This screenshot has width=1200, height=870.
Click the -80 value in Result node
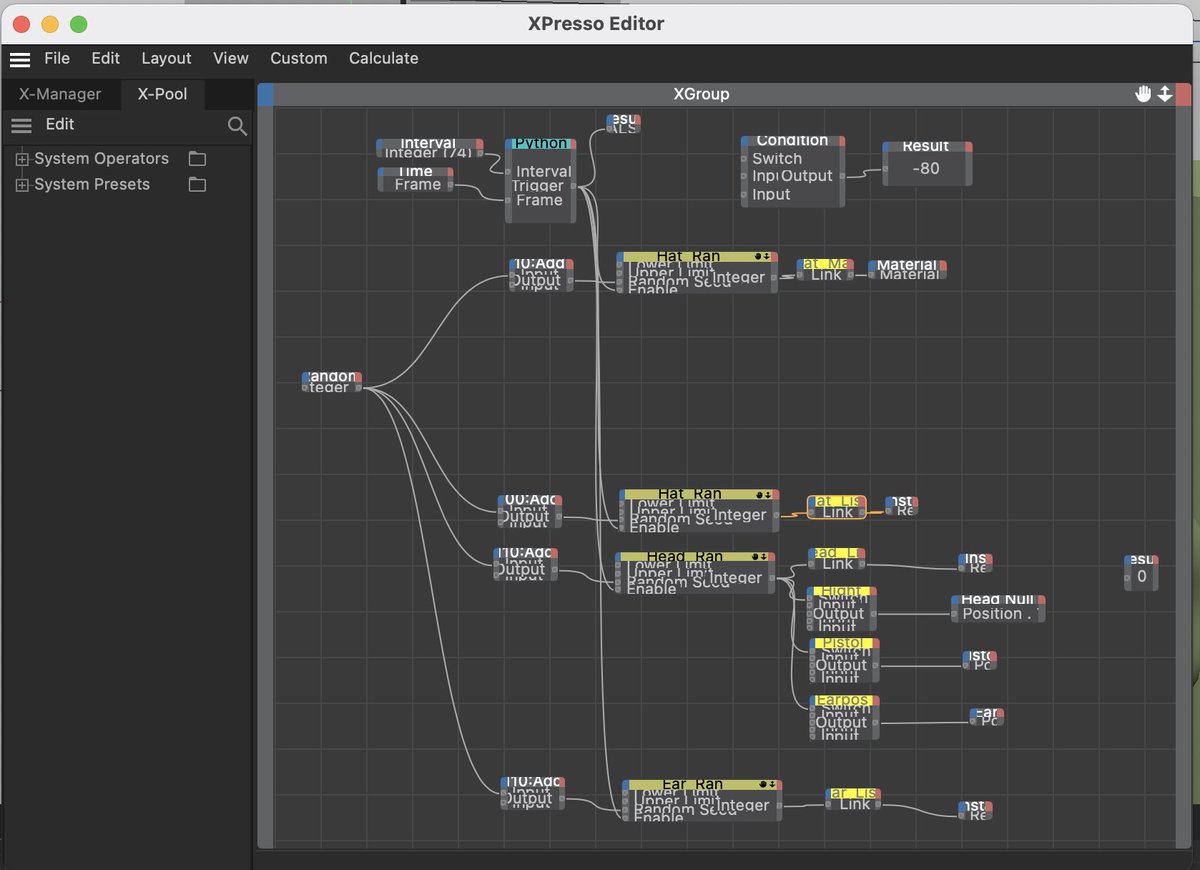click(x=926, y=169)
